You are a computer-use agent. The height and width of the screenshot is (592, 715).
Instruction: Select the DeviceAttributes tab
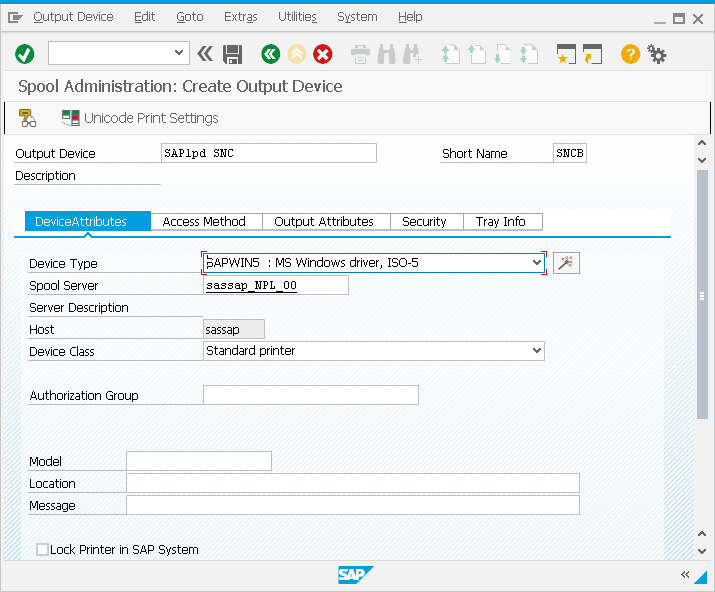[x=88, y=221]
